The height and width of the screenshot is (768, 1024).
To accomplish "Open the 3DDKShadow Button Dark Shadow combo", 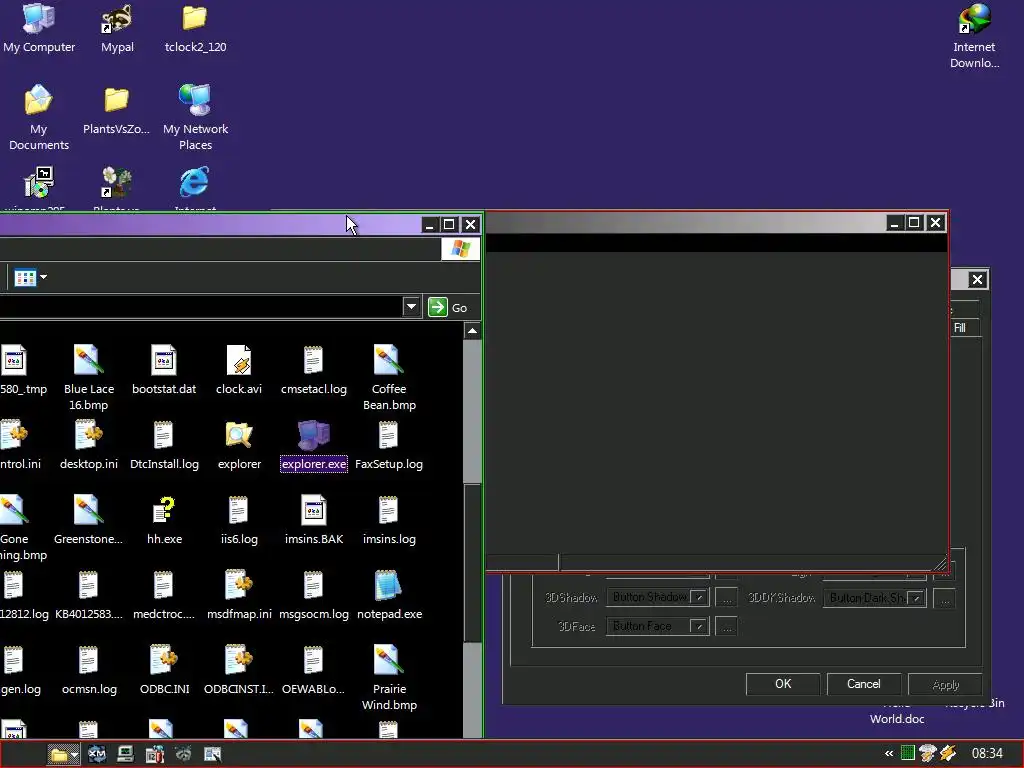I will tap(874, 598).
